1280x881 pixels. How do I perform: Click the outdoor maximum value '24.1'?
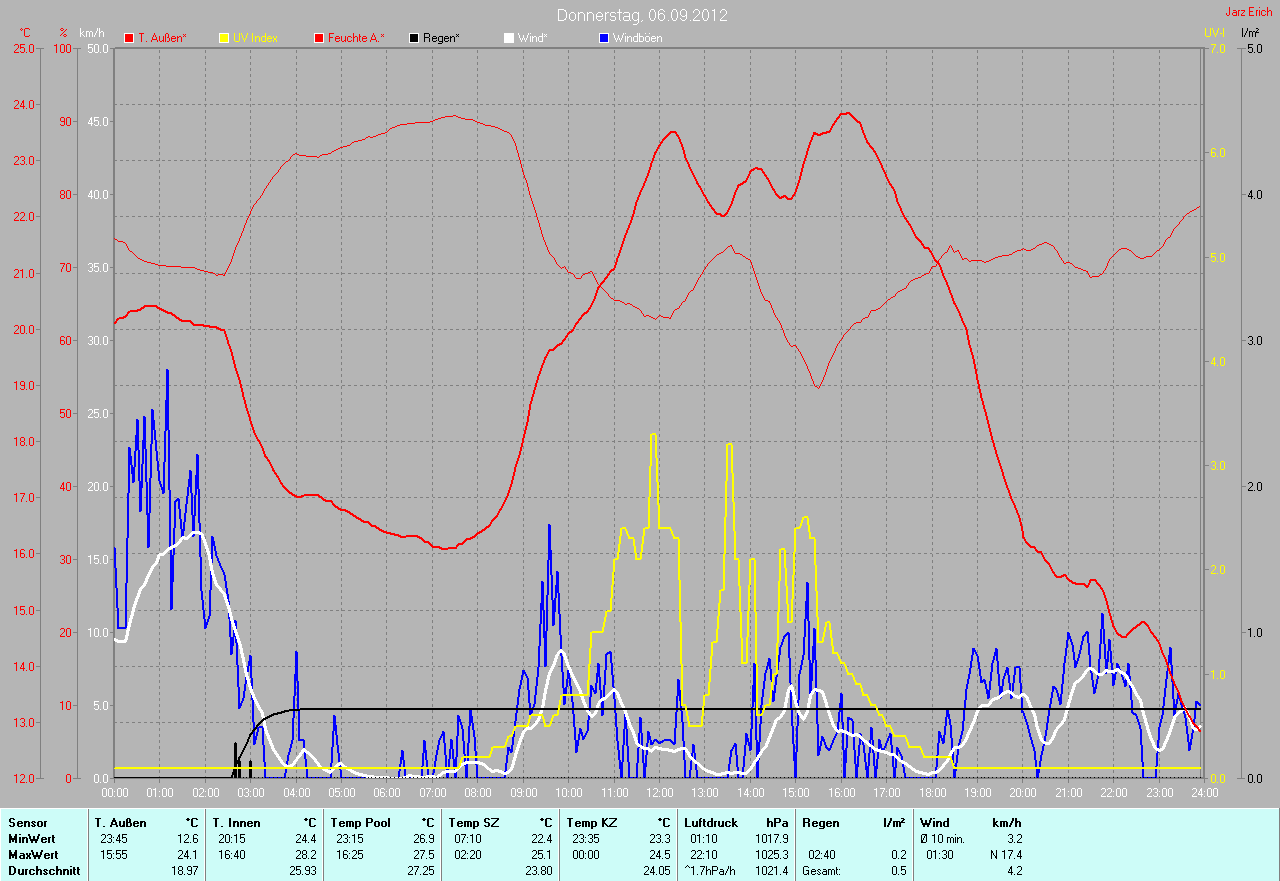pyautogui.click(x=188, y=855)
